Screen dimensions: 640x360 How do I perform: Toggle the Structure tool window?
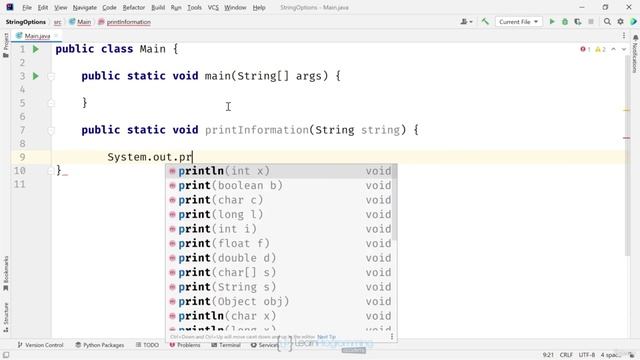click(6, 317)
